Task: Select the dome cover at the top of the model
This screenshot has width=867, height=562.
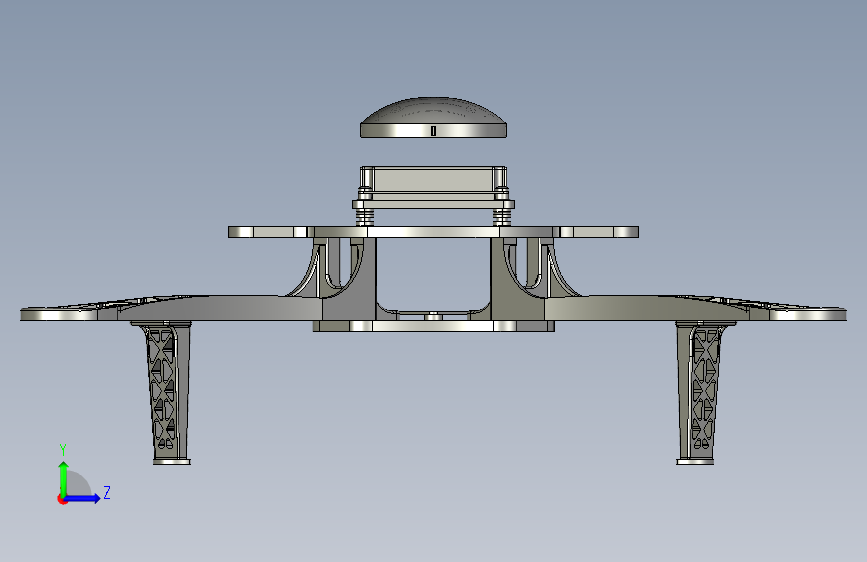Action: point(433,118)
